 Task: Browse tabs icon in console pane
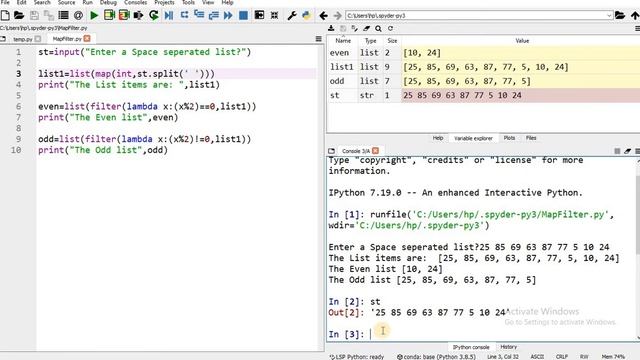point(331,151)
